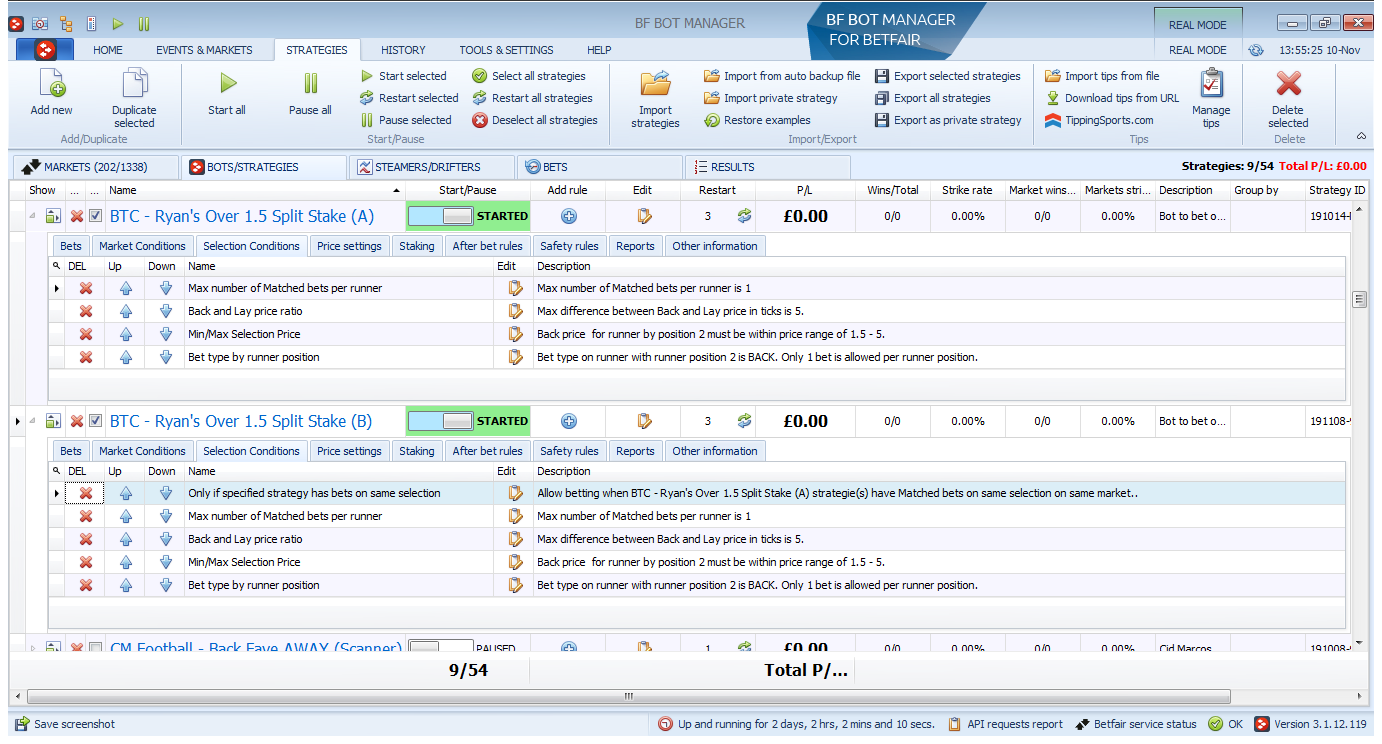Toggle the STARTED switch for Strategy (A)
Viewport: 1382px width, 744px height.
pyautogui.click(x=442, y=216)
